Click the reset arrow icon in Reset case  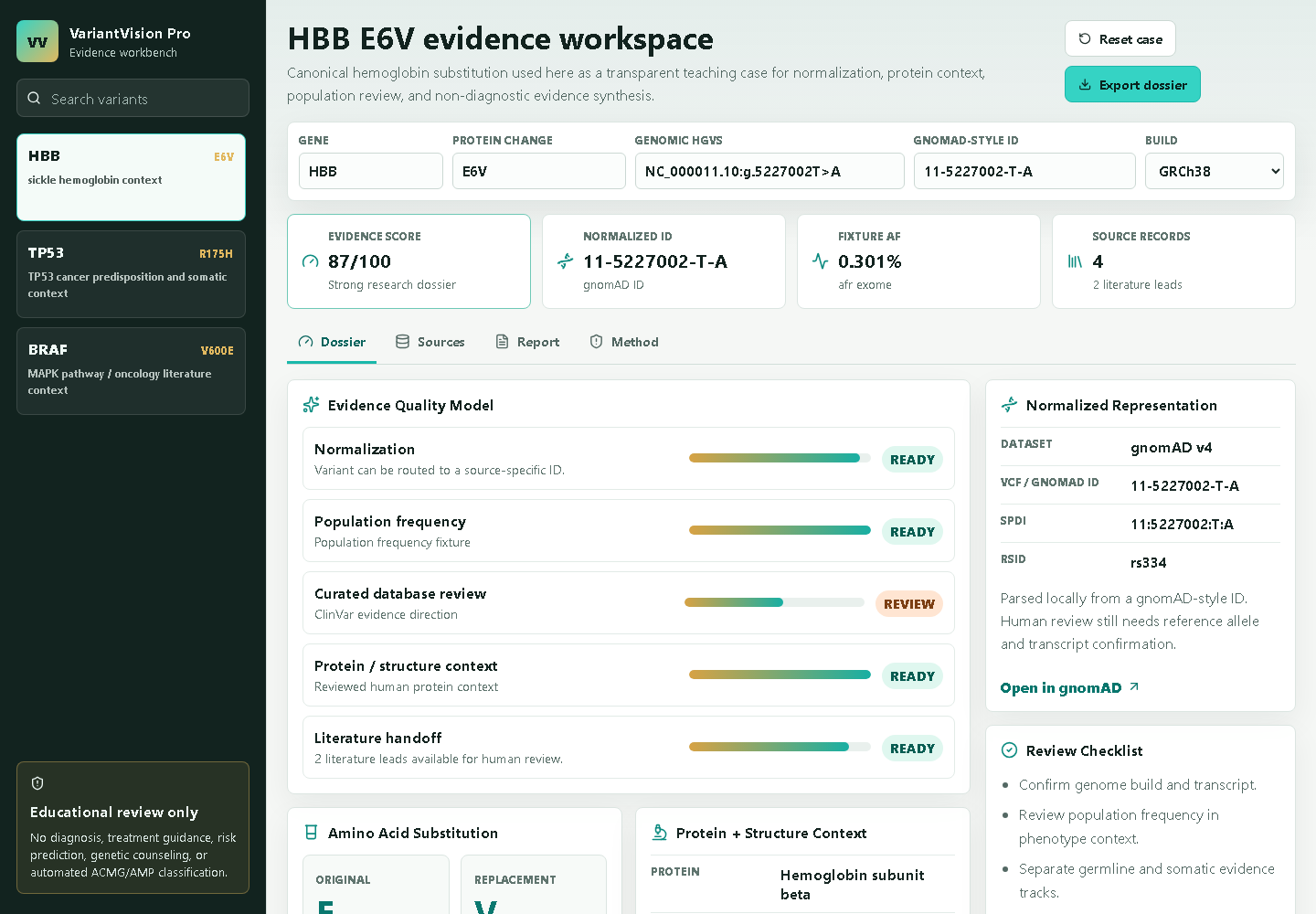click(1085, 38)
